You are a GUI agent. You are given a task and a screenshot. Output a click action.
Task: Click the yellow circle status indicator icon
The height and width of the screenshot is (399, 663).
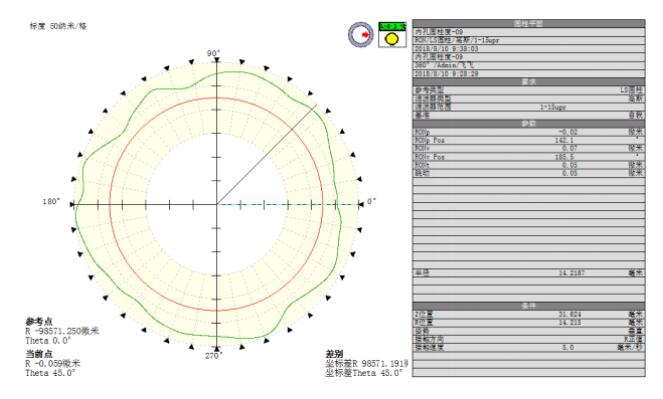click(392, 39)
